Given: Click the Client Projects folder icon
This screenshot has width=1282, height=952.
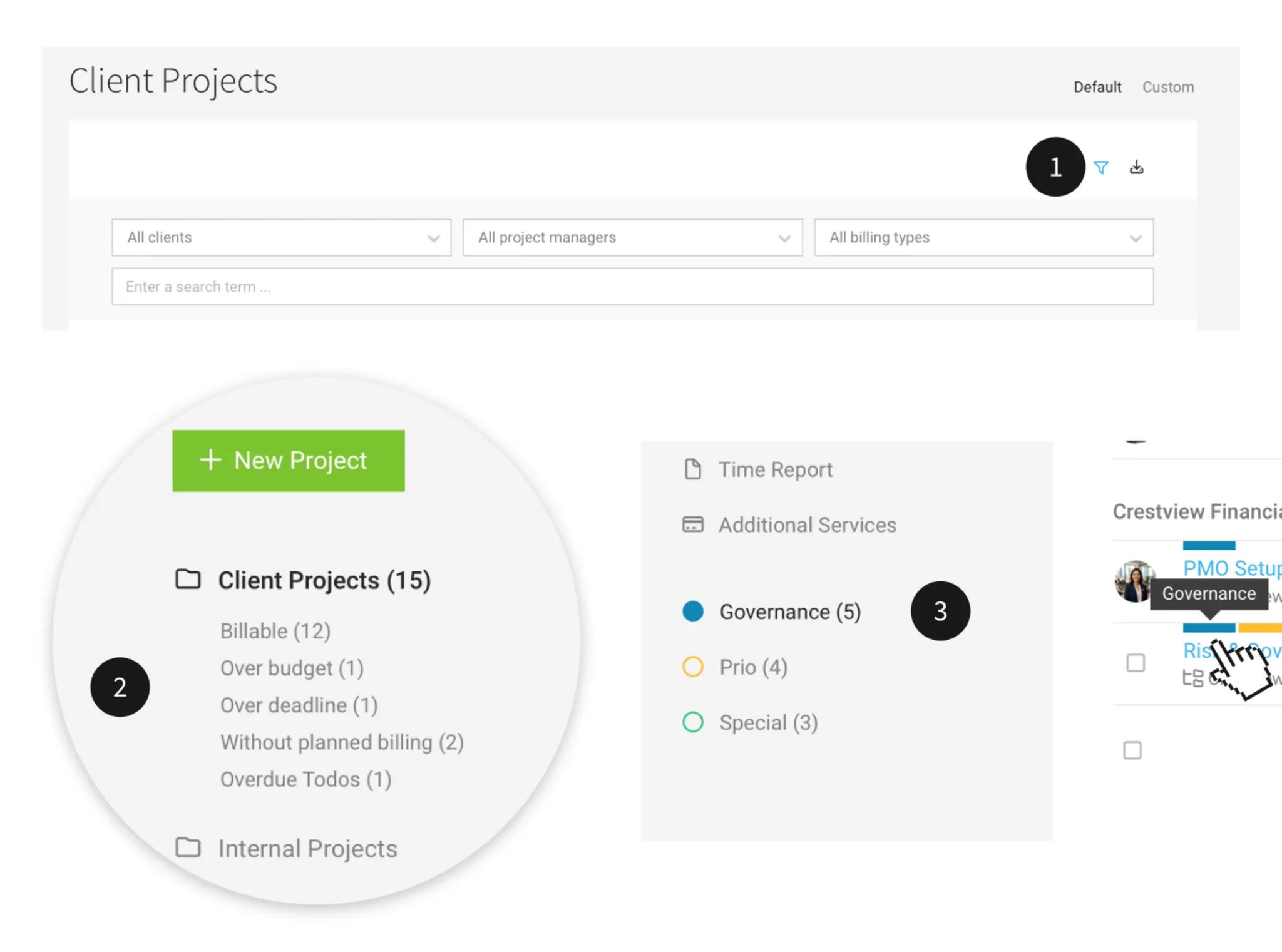Looking at the screenshot, I should point(188,579).
